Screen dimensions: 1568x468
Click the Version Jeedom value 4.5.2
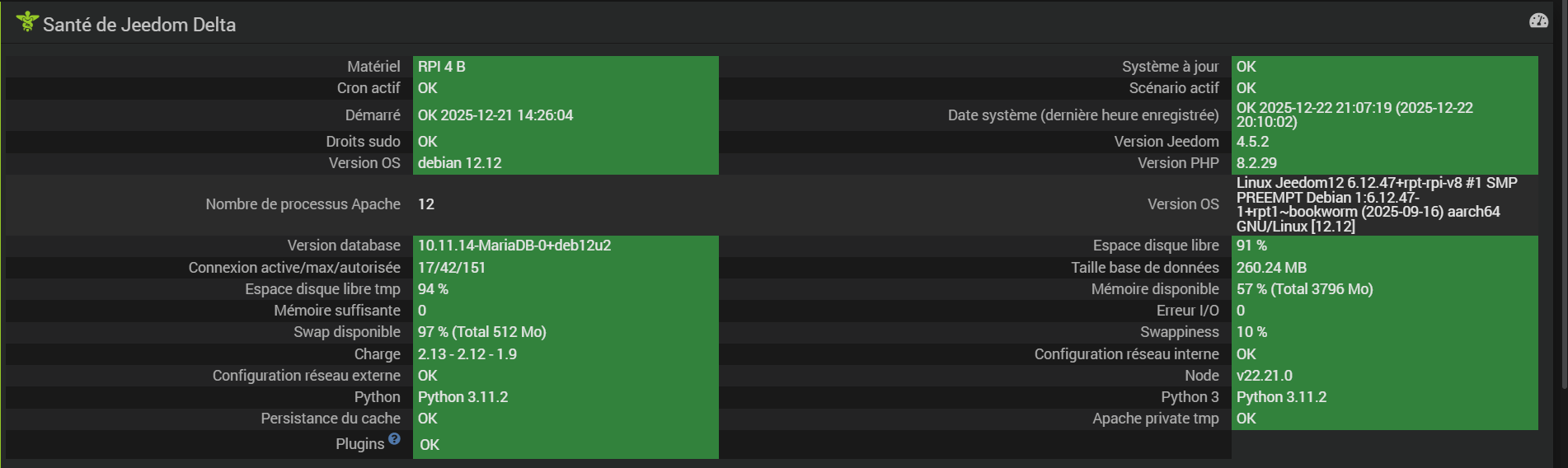tap(1252, 142)
